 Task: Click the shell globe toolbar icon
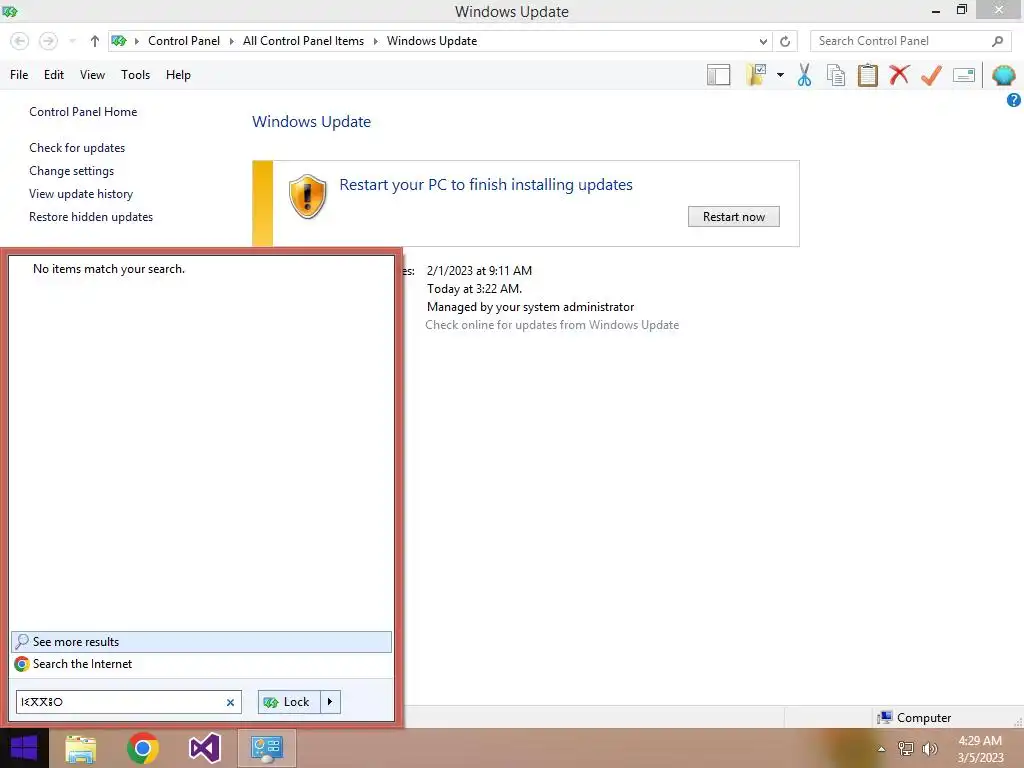(1003, 74)
